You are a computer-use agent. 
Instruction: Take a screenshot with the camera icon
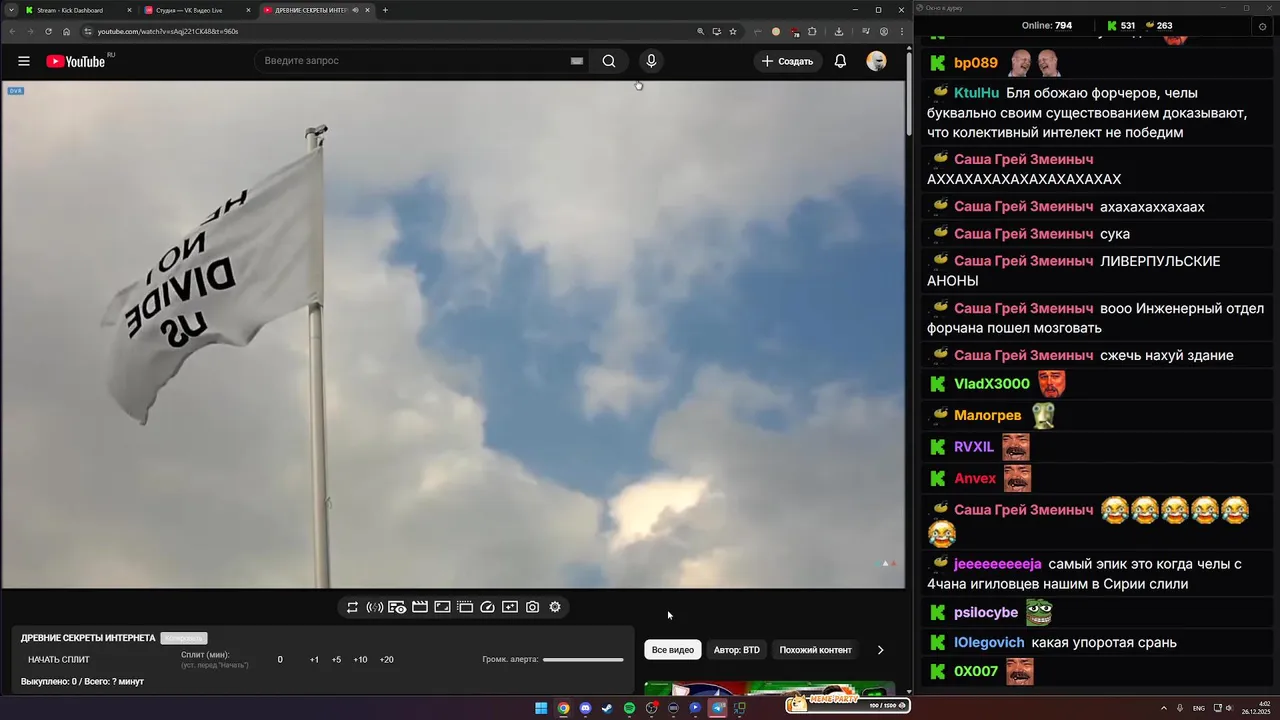(532, 607)
